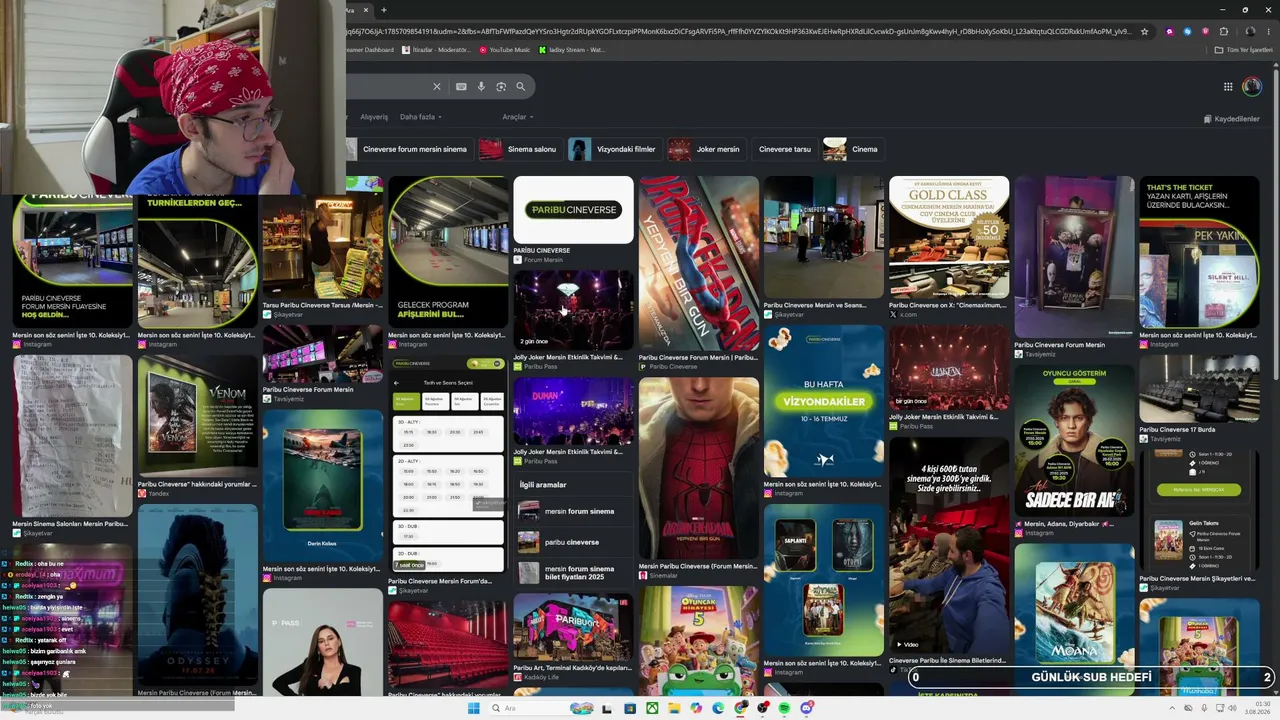
Task: Open the VENOM poster image result
Action: pos(198,416)
